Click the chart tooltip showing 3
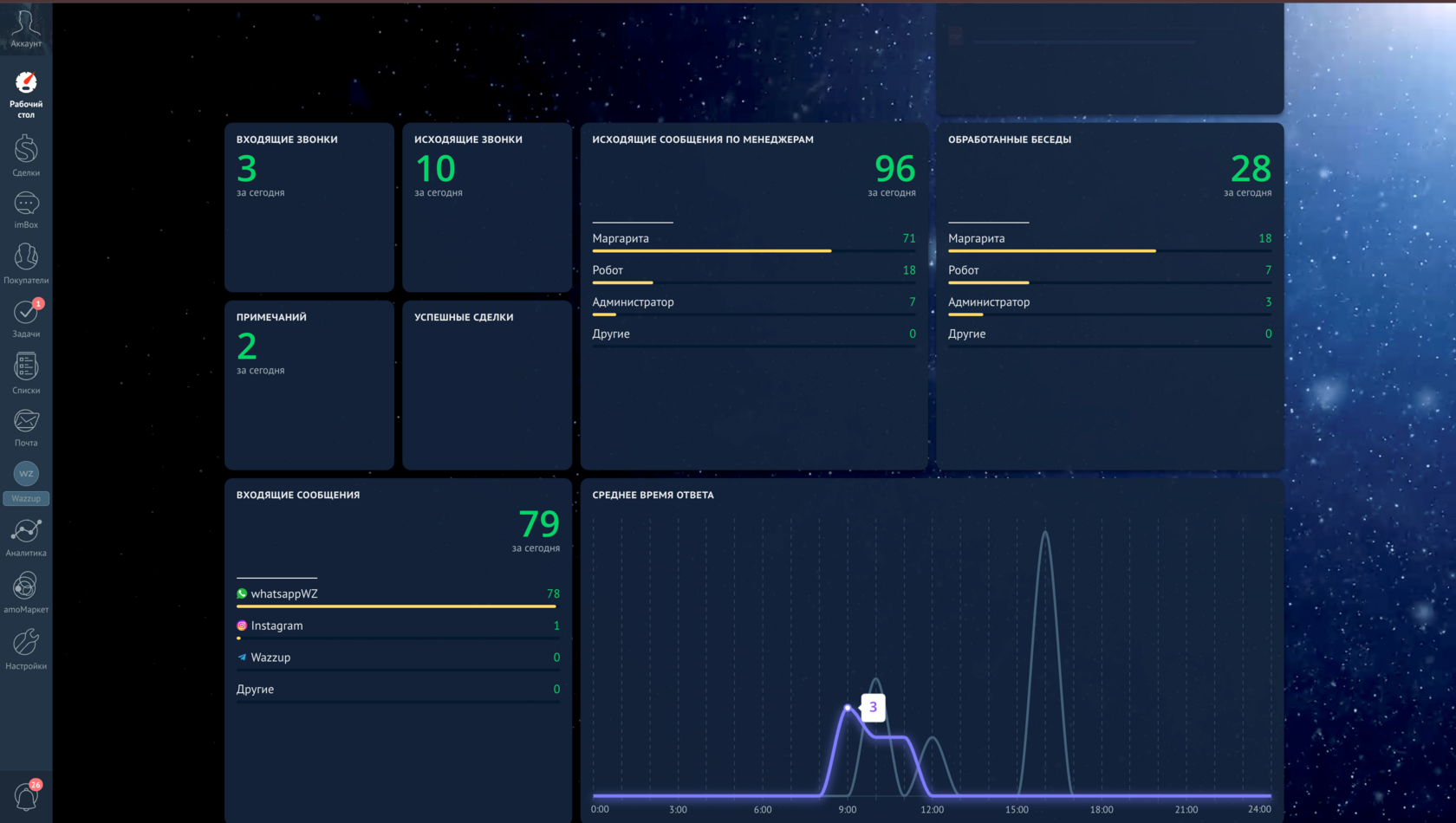Image resolution: width=1456 pixels, height=823 pixels. (x=873, y=707)
